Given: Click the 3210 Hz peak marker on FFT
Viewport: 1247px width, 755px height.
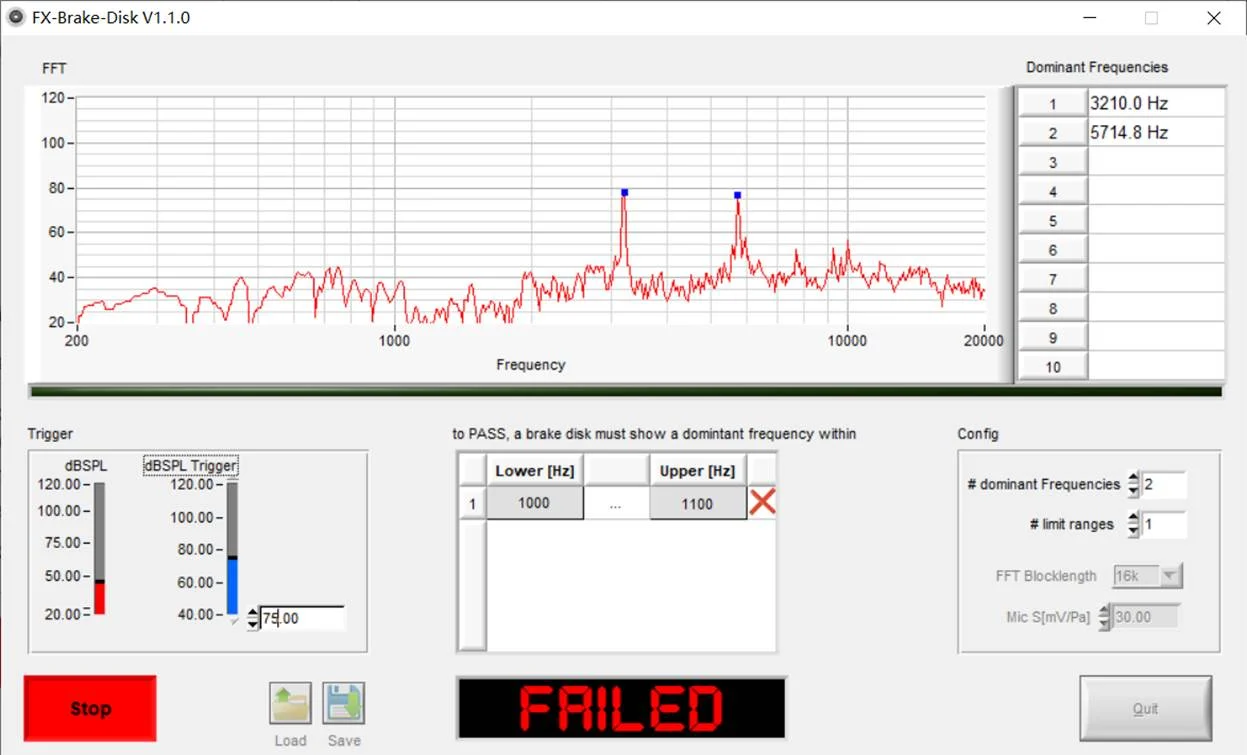Looking at the screenshot, I should tap(624, 192).
